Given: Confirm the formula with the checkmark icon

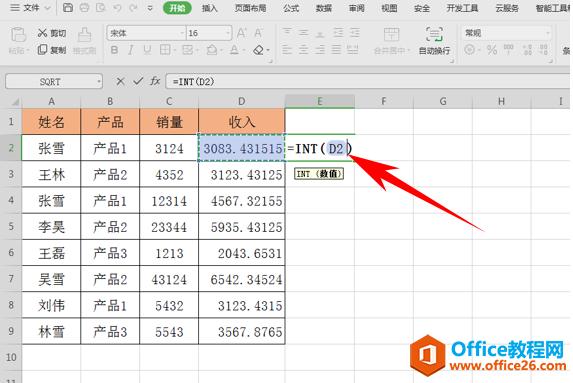Looking at the screenshot, I should pyautogui.click(x=138, y=81).
